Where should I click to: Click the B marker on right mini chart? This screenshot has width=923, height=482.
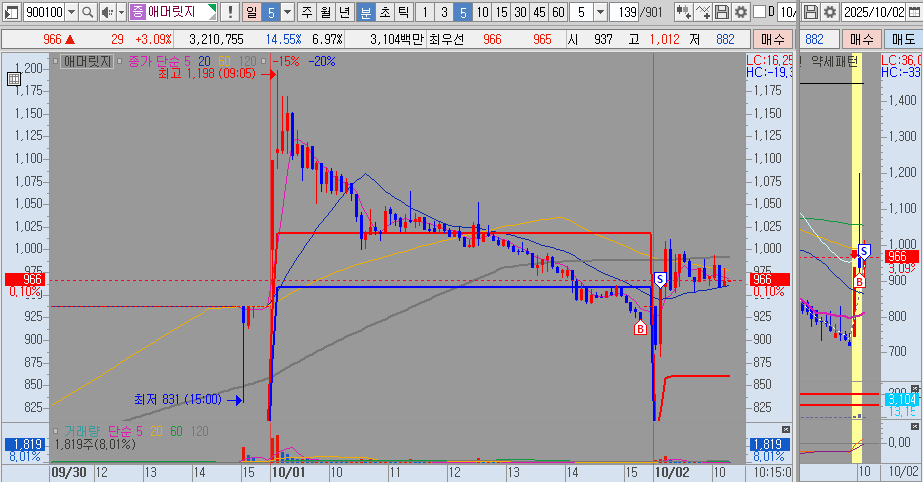(x=859, y=281)
